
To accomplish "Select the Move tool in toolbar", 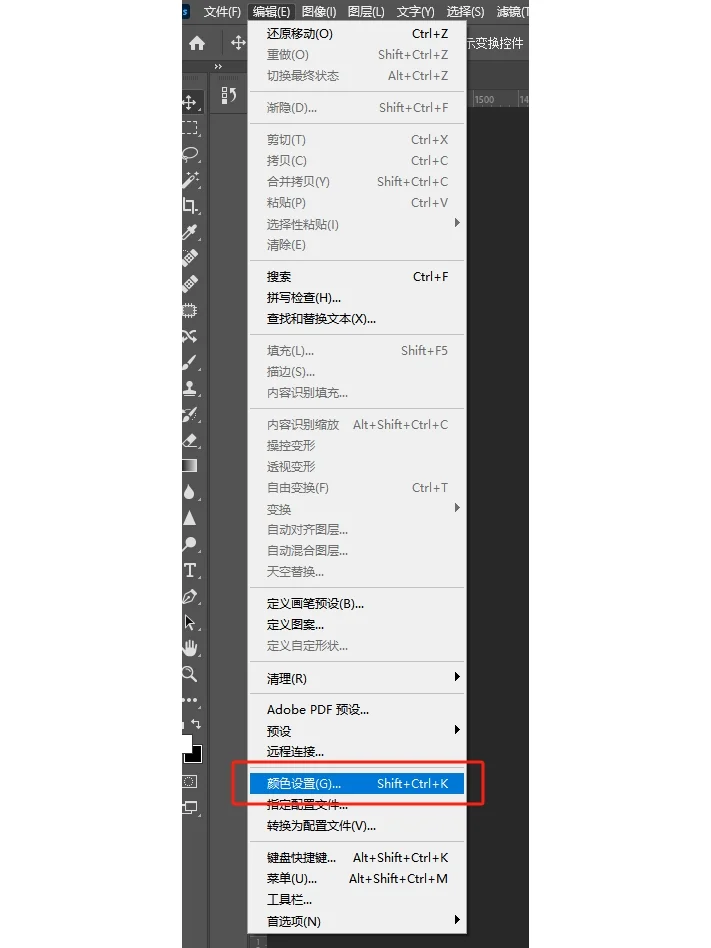I will tap(189, 102).
